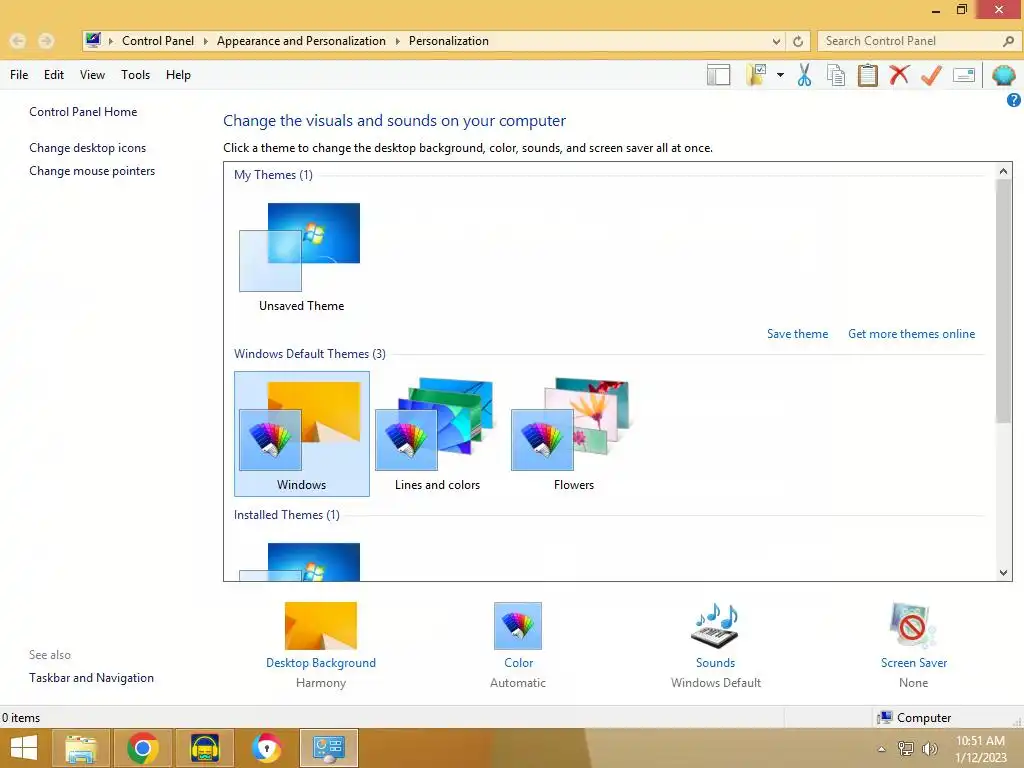
Task: Click the Color text link
Action: (x=519, y=662)
